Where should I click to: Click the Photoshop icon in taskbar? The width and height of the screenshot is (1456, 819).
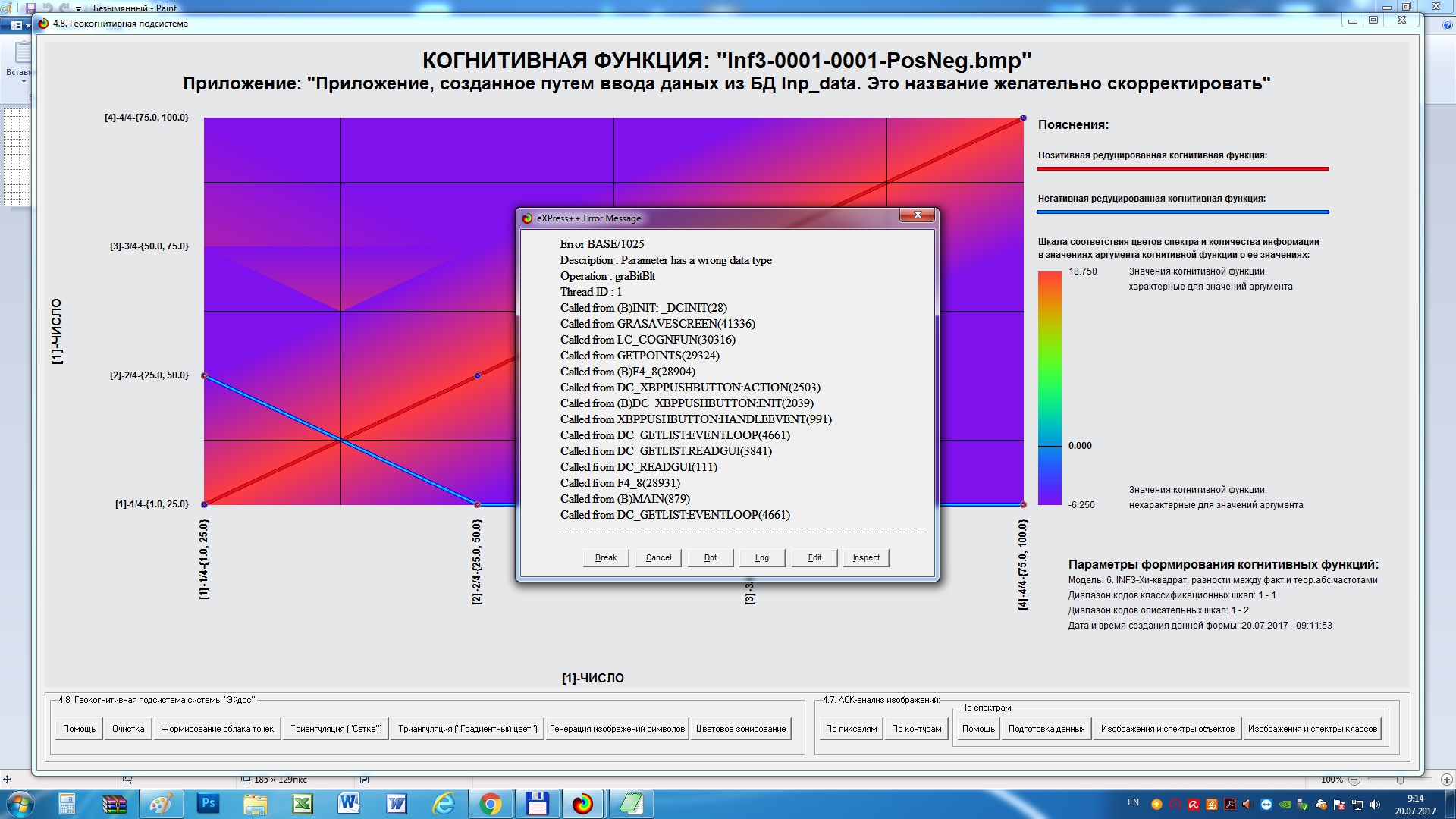[208, 804]
